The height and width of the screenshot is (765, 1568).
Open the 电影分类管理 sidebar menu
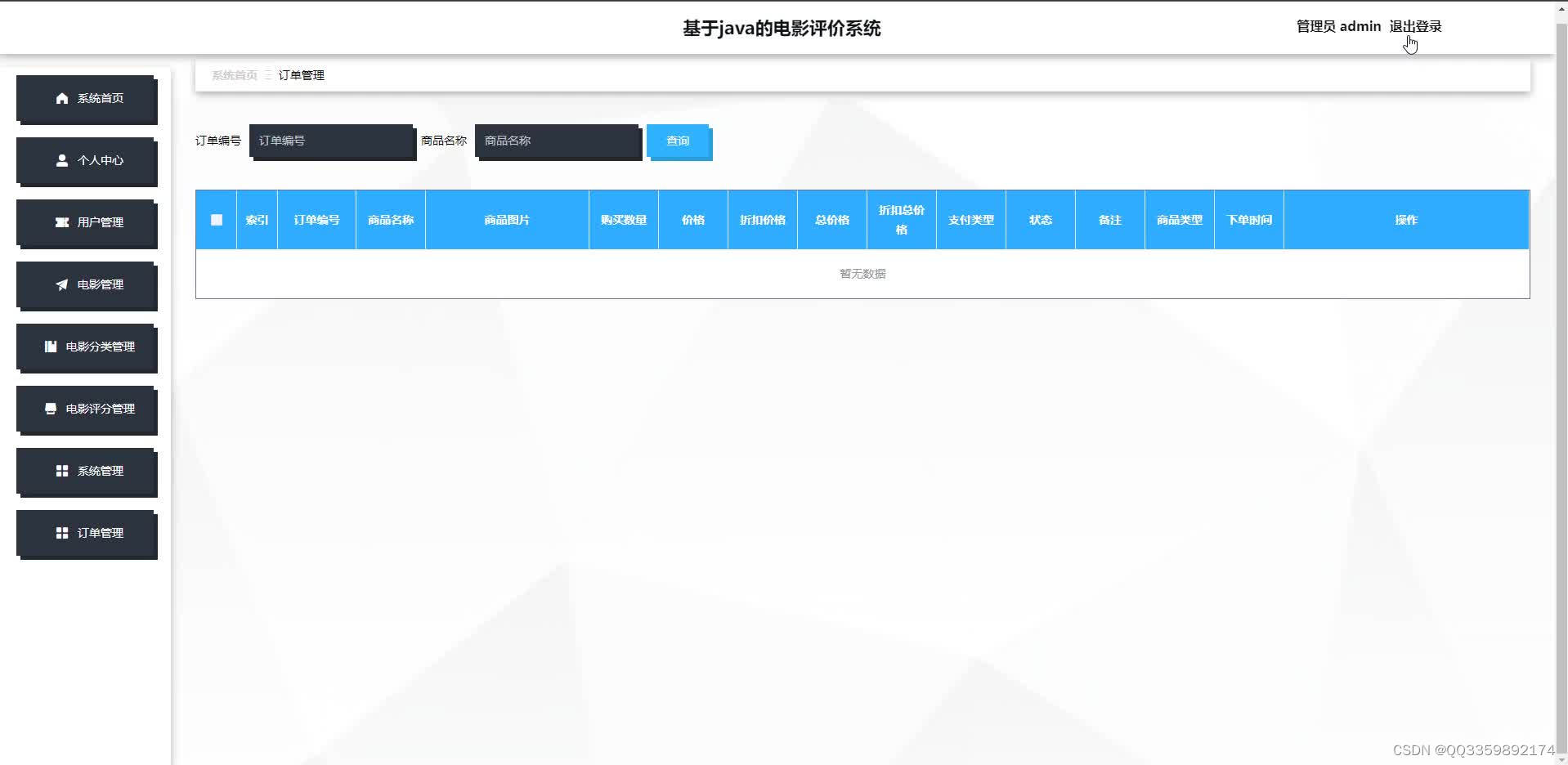click(x=86, y=347)
